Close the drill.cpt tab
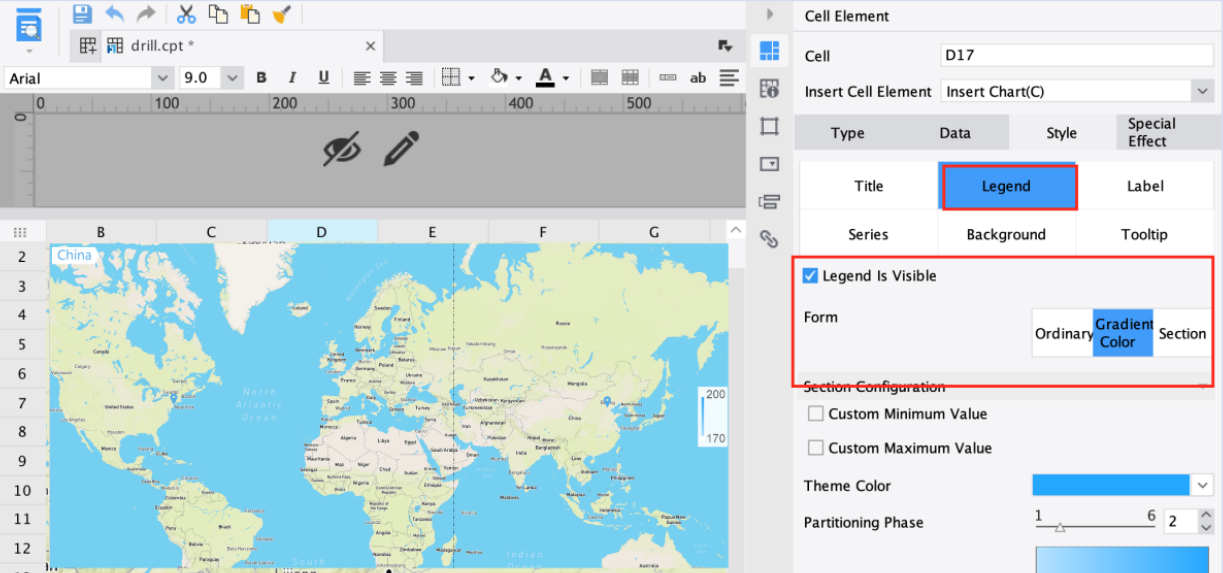The image size is (1223, 573). (370, 45)
